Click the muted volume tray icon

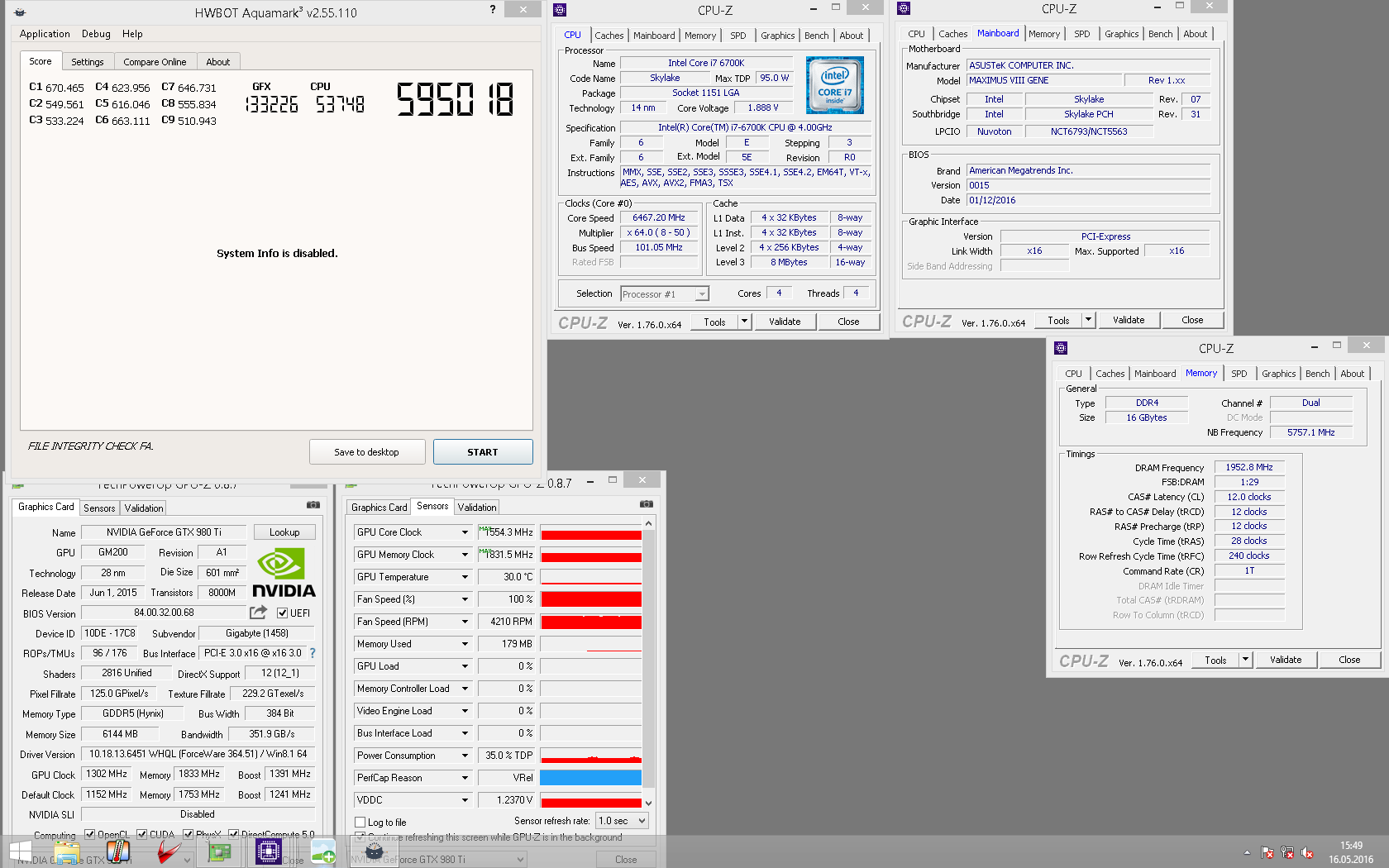point(1307,852)
